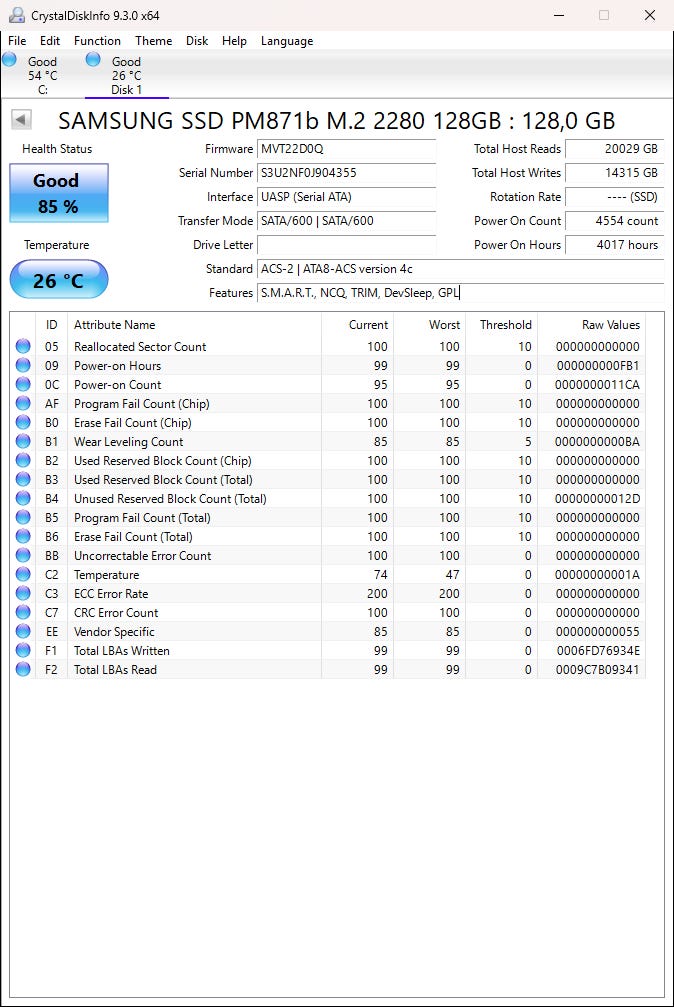Viewport: 674px width, 1007px height.
Task: Open the File menu
Action: pyautogui.click(x=17, y=40)
